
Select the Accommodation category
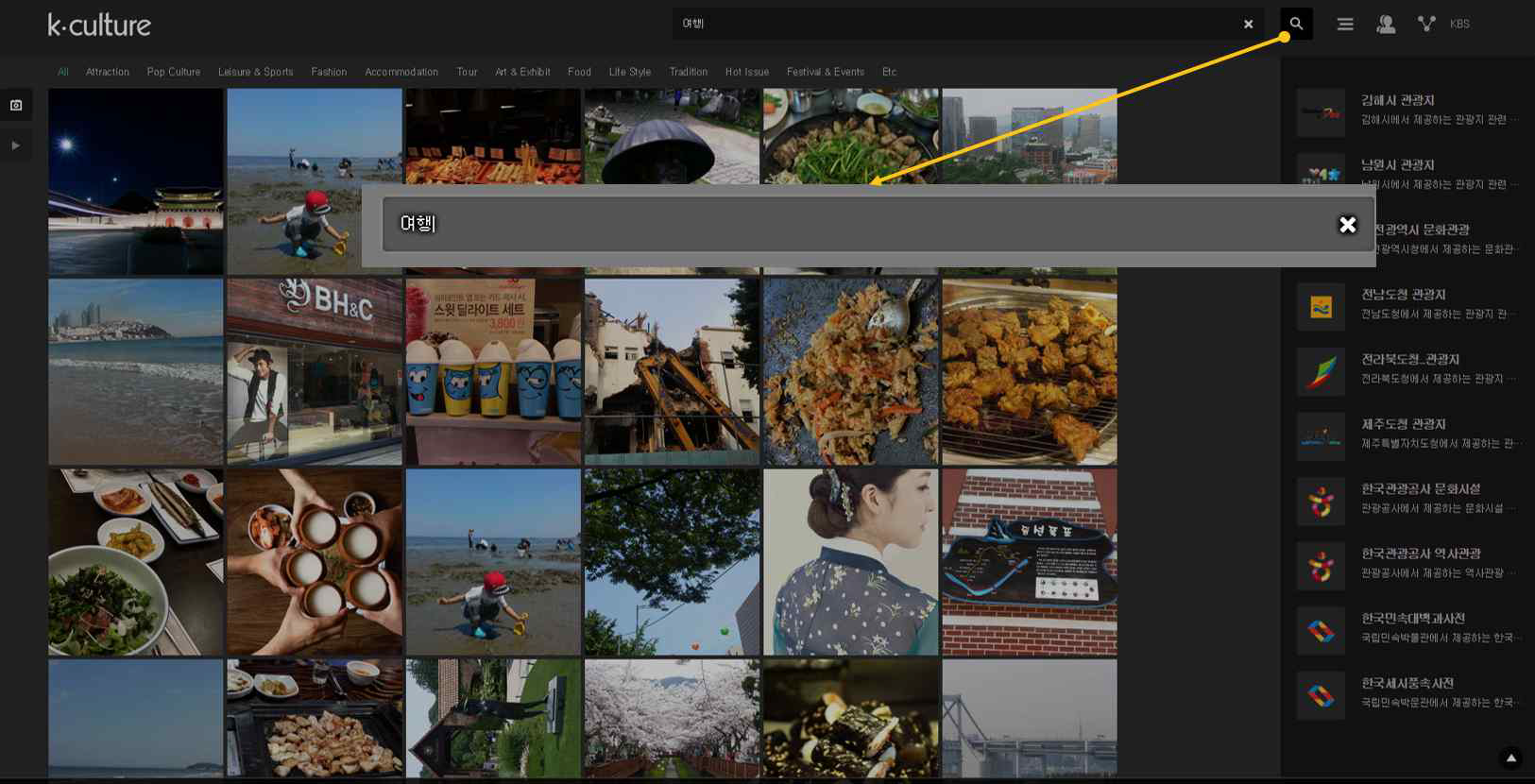pos(401,72)
